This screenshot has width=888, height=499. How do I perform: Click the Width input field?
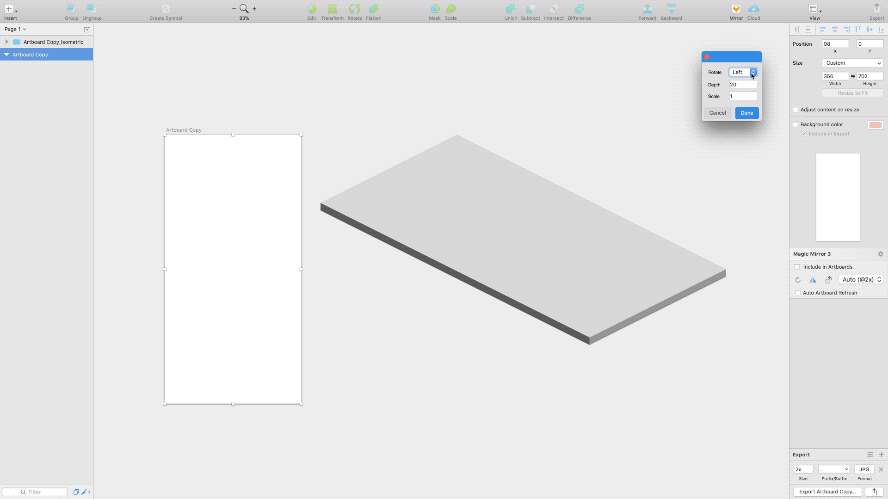[x=835, y=75]
